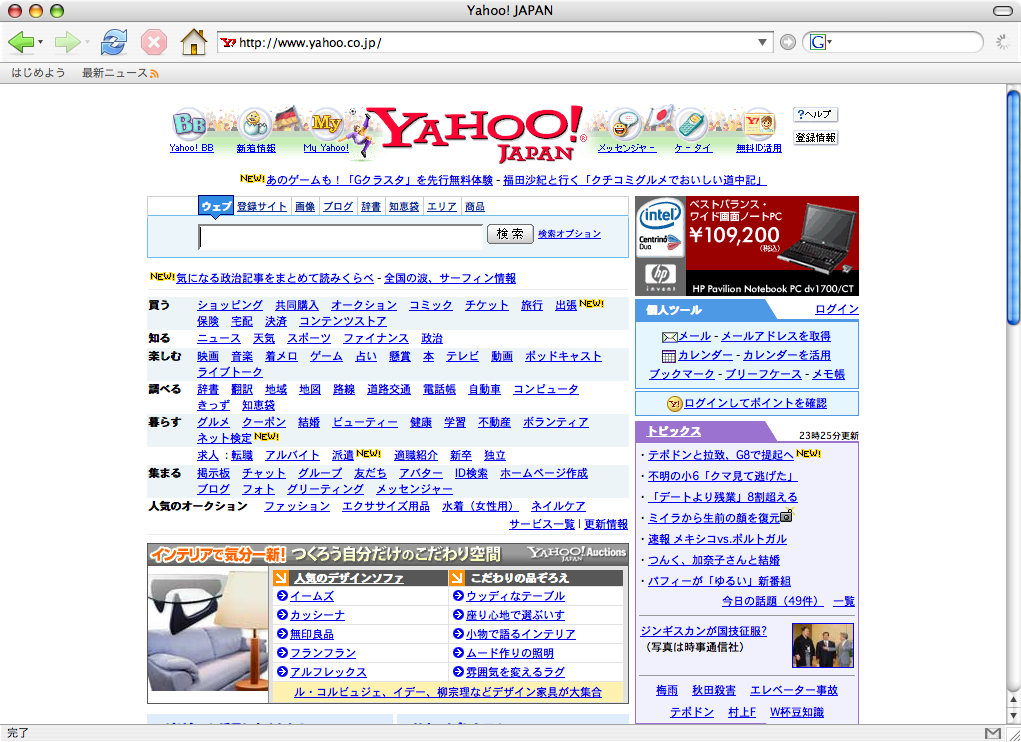1021x742 pixels.
Task: Switch to the ブログ search tab
Action: [x=338, y=206]
